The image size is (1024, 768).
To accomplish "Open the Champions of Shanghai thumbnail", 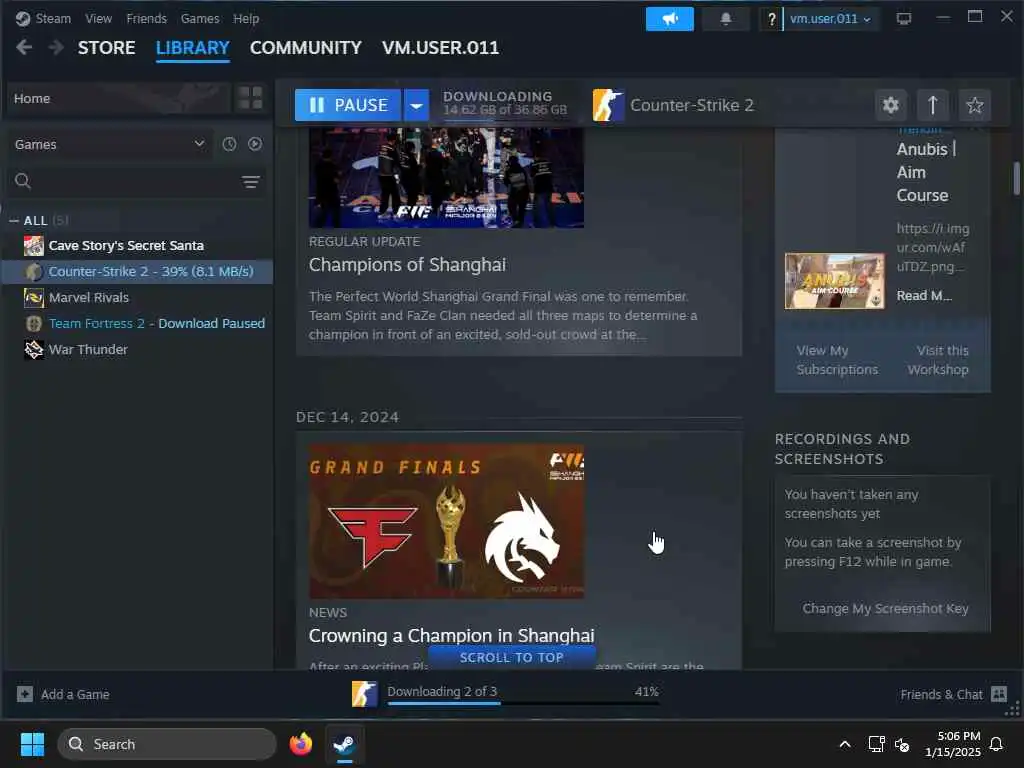I will (x=446, y=178).
